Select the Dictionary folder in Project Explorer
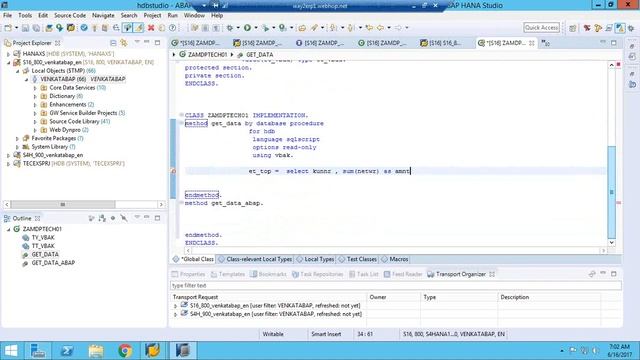 pos(62,96)
